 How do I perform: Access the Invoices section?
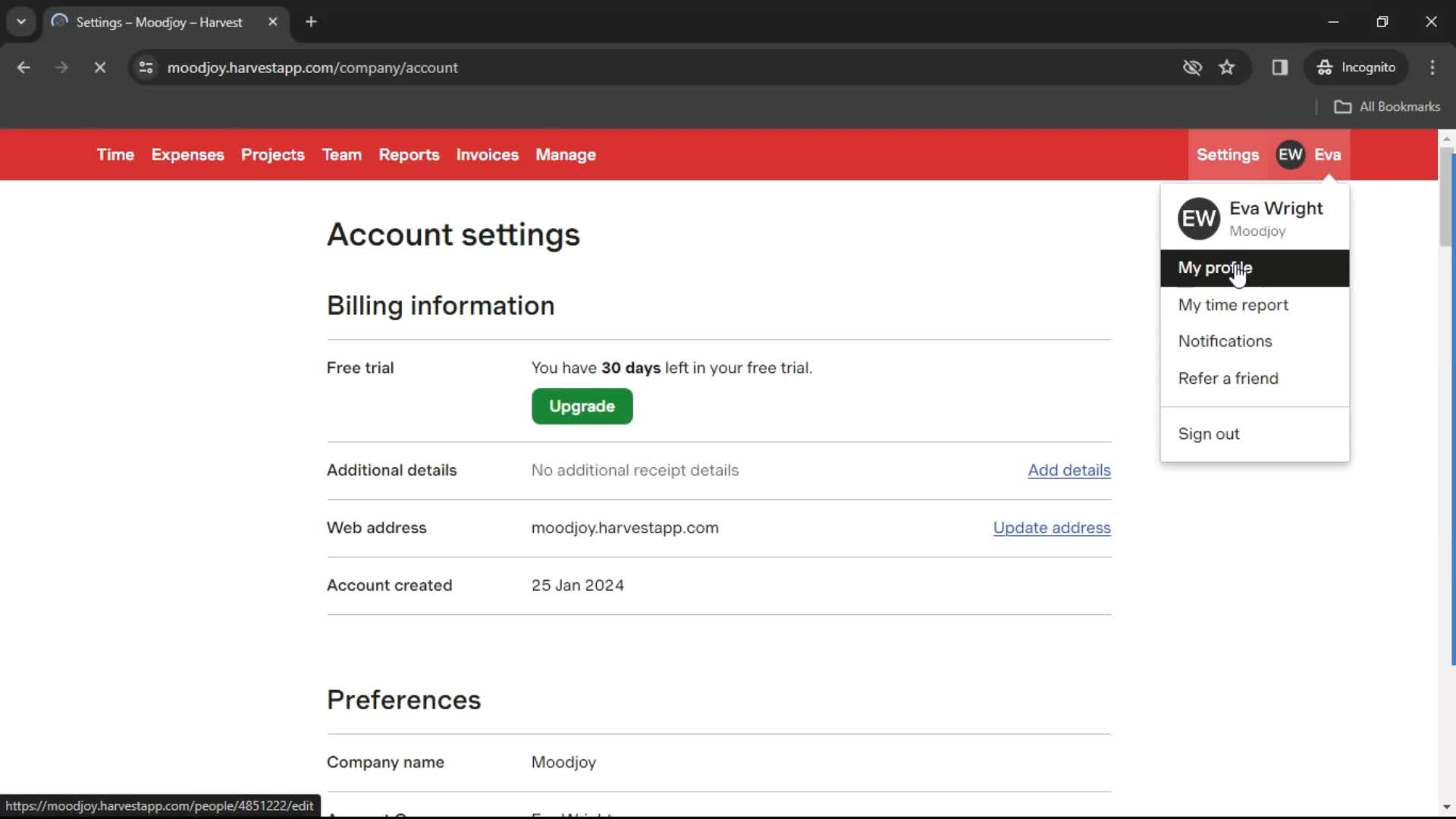[x=487, y=154]
